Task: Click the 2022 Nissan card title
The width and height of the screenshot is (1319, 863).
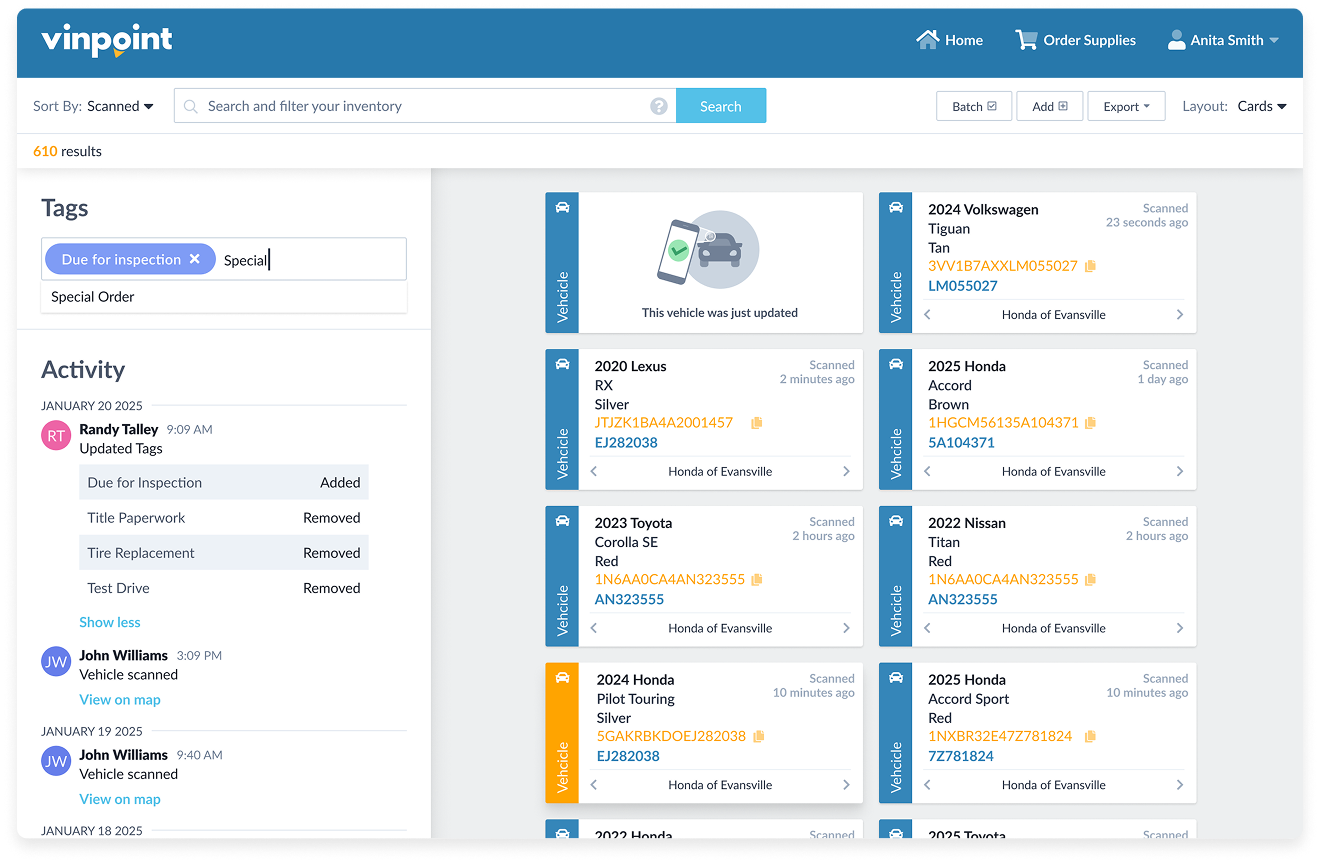Action: click(967, 523)
